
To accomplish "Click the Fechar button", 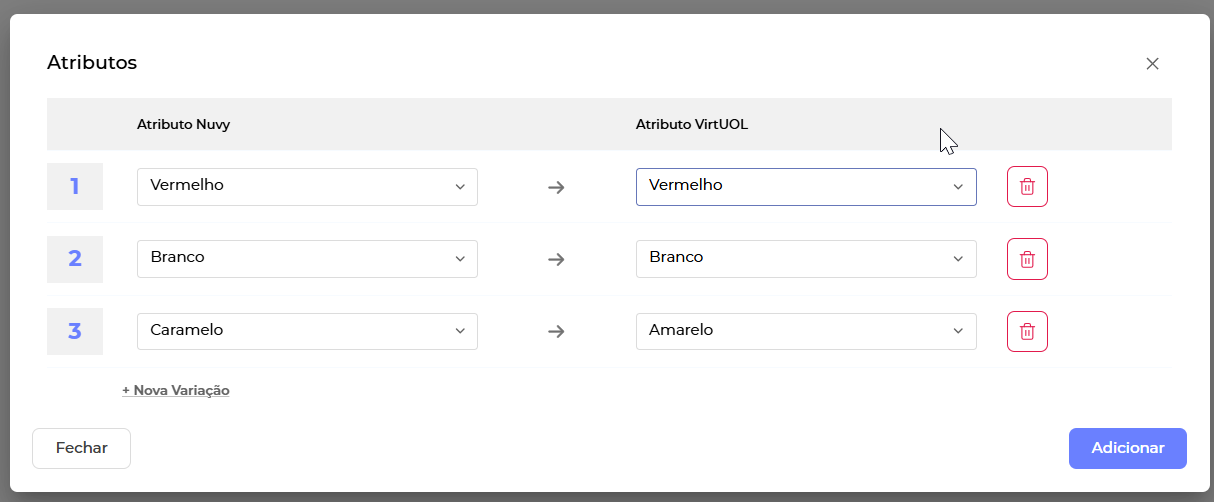I will pyautogui.click(x=82, y=448).
